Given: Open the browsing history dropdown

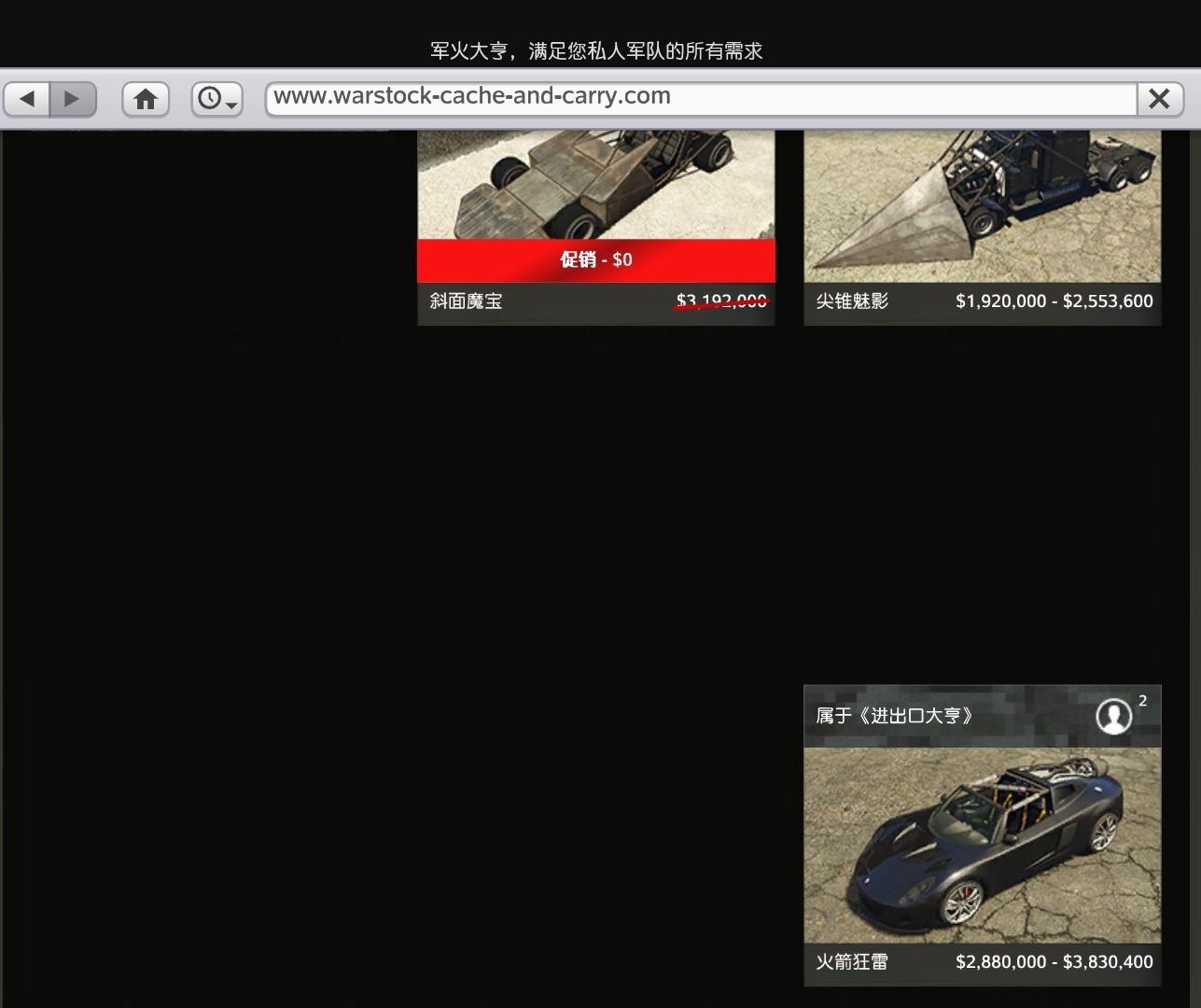Looking at the screenshot, I should [217, 98].
